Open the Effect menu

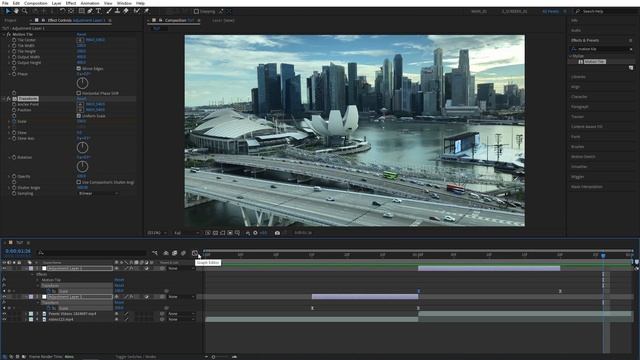pyautogui.click(x=71, y=3)
